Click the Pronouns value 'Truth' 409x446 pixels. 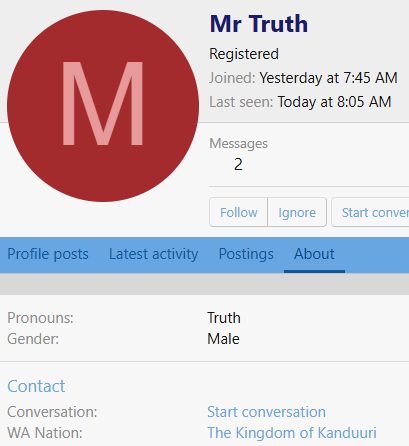pos(224,318)
